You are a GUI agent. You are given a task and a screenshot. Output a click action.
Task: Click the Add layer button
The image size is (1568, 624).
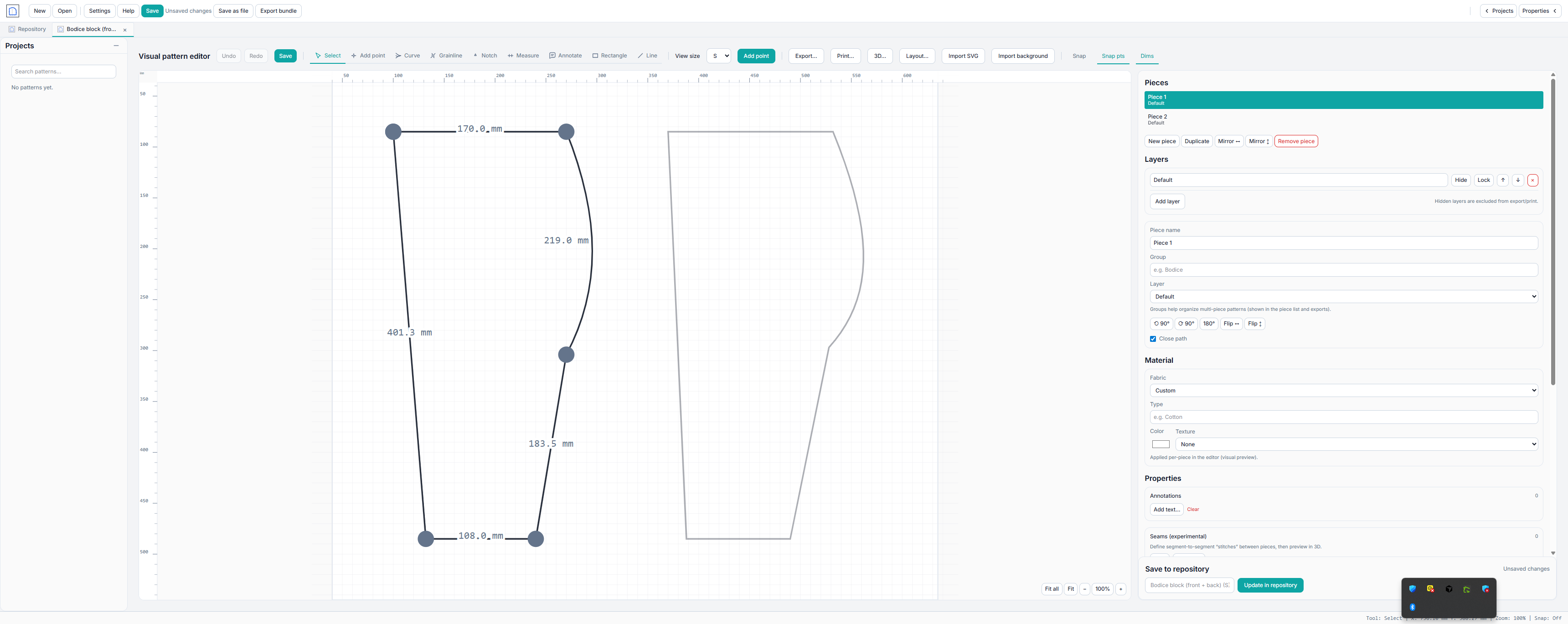1167,201
